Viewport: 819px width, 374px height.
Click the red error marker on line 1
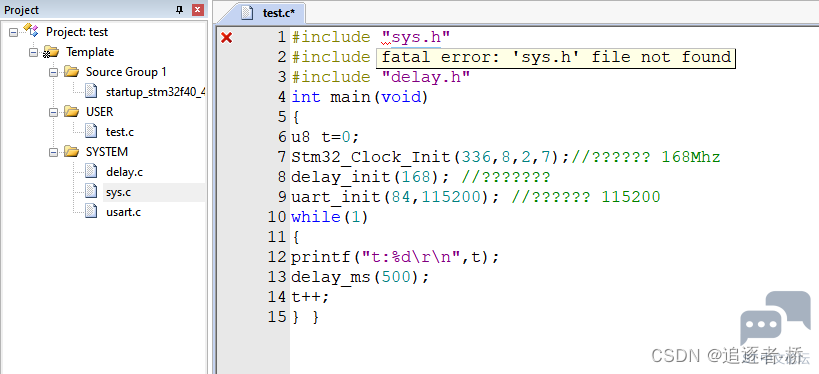pos(226,38)
